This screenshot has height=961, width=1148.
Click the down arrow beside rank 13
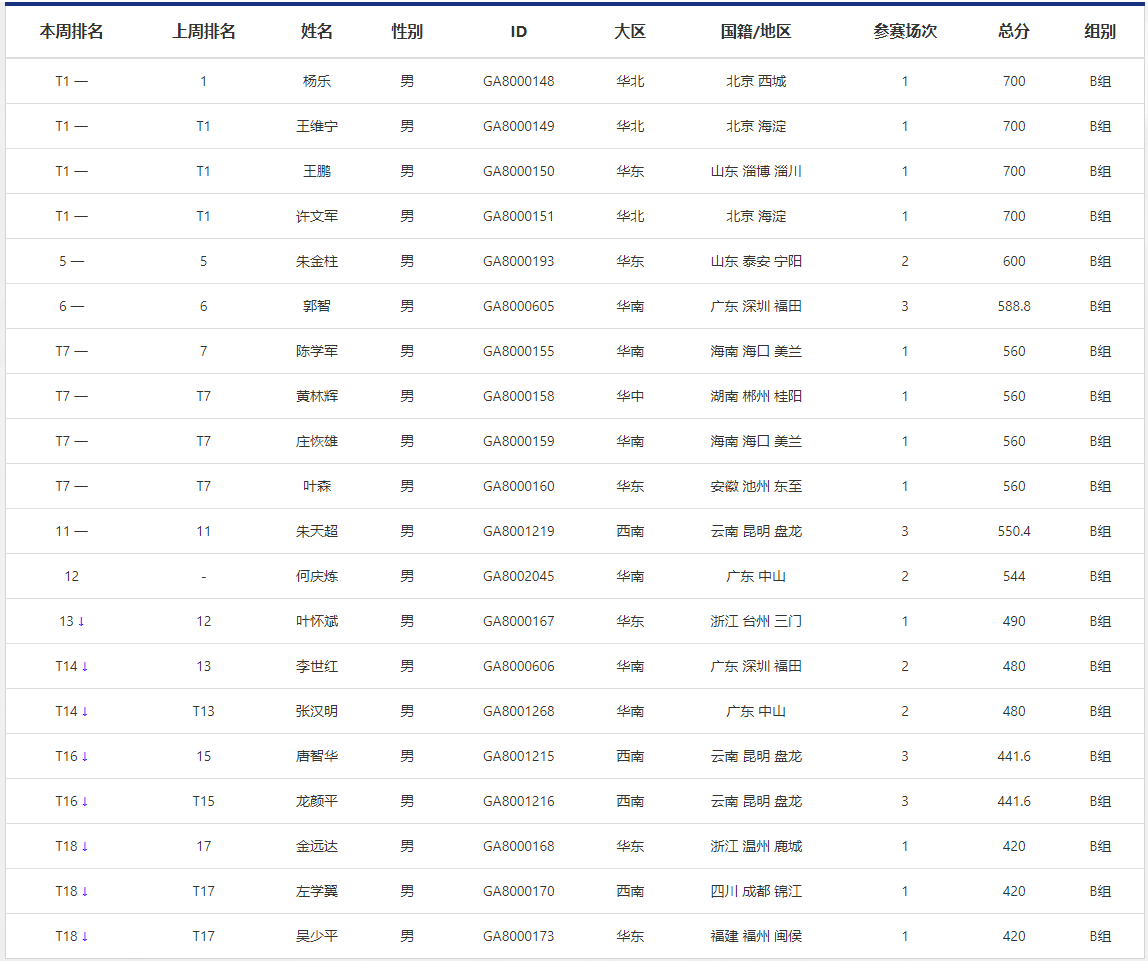[x=81, y=621]
